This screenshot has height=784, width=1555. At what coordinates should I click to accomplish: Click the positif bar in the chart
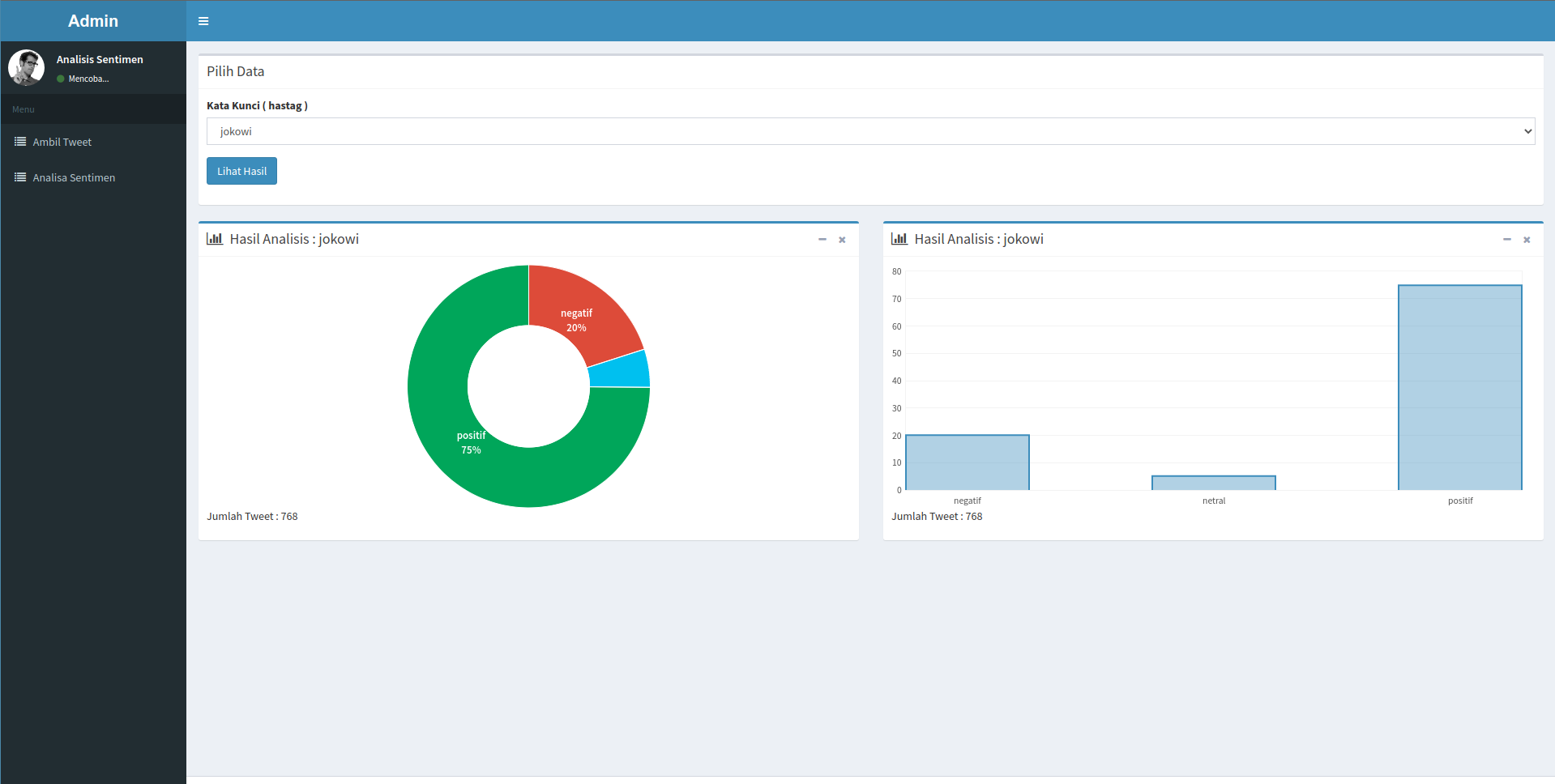tap(1460, 387)
